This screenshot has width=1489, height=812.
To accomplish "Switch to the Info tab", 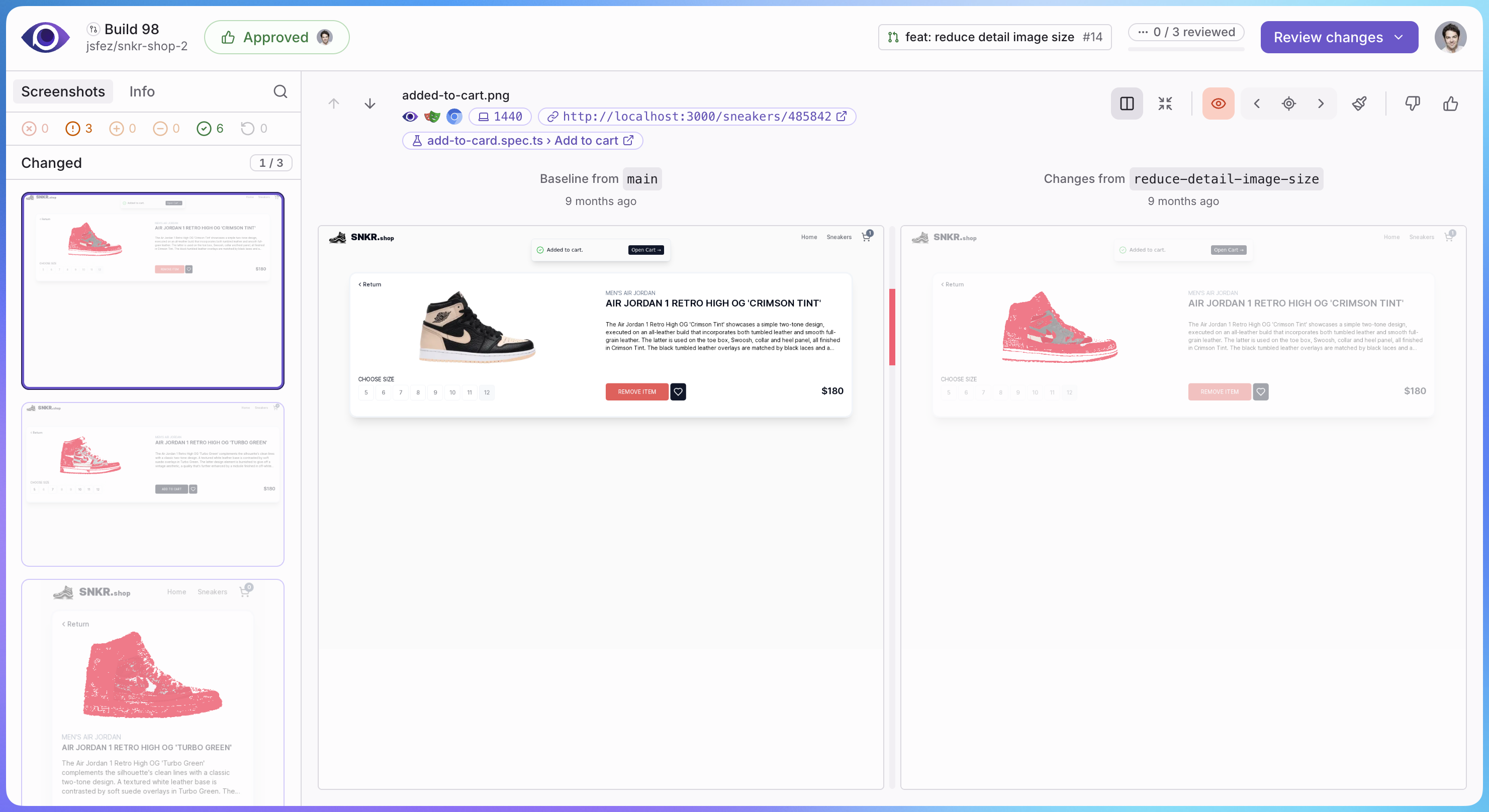I will tap(142, 92).
